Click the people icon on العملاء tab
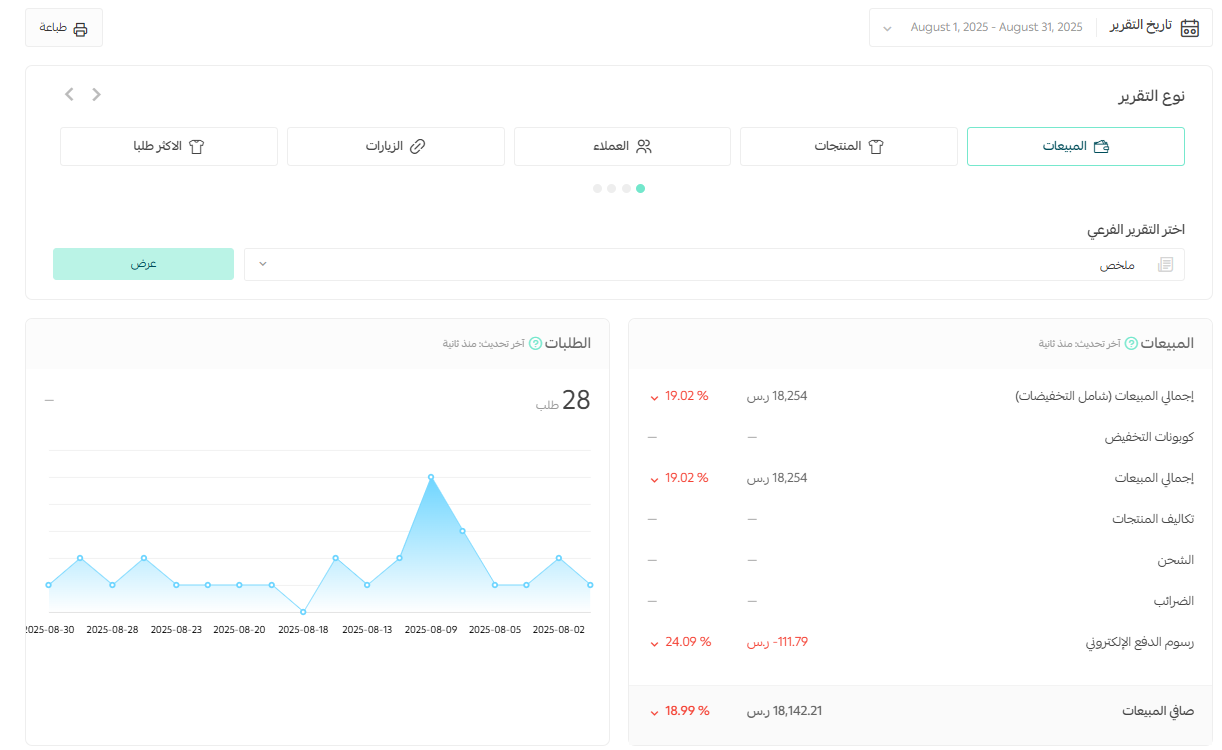1222x750 pixels. (x=644, y=146)
